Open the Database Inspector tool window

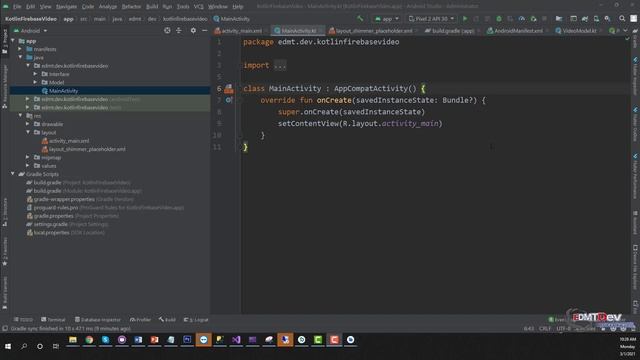coord(98,320)
